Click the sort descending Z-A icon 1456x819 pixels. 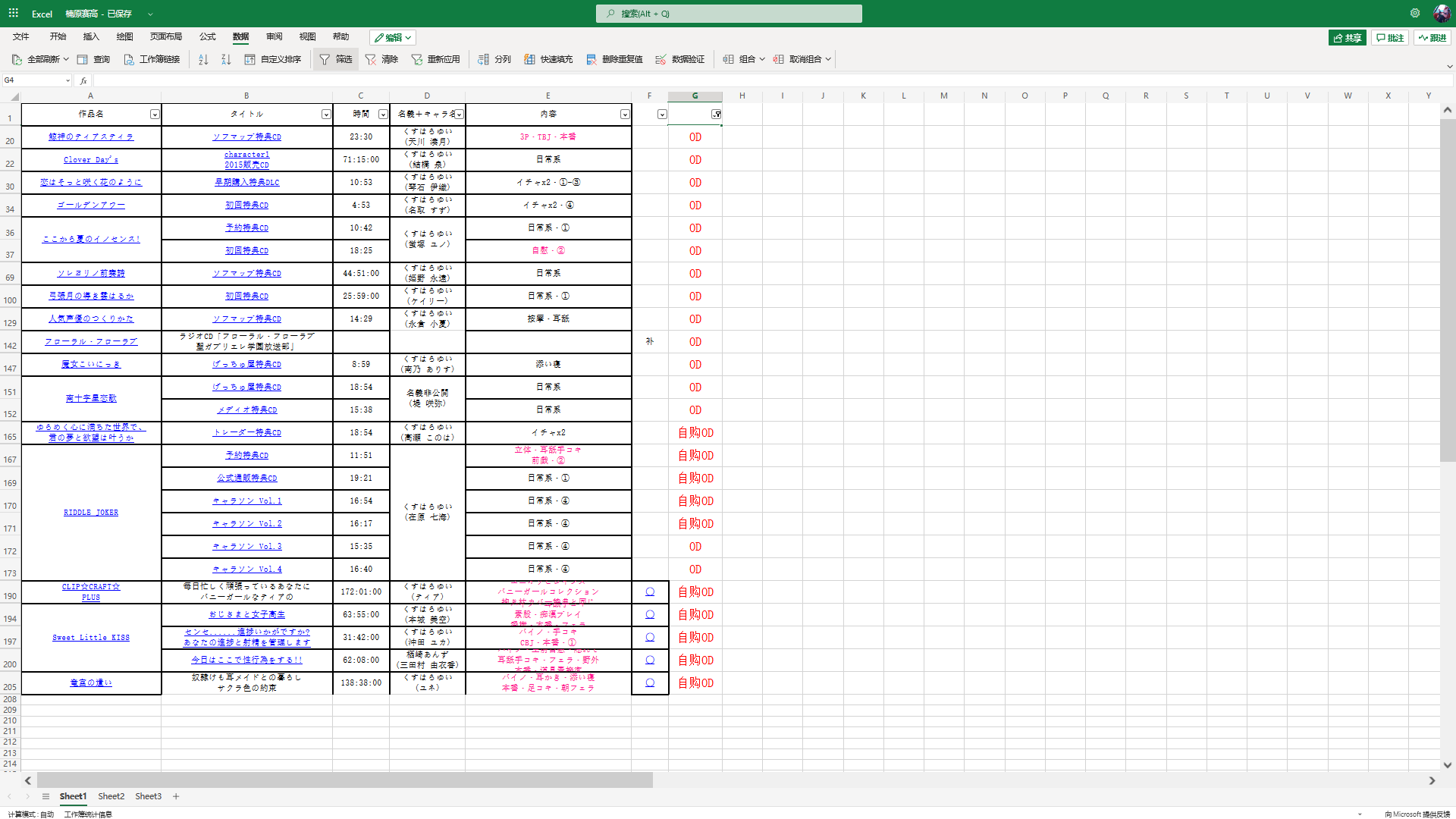pyautogui.click(x=226, y=59)
